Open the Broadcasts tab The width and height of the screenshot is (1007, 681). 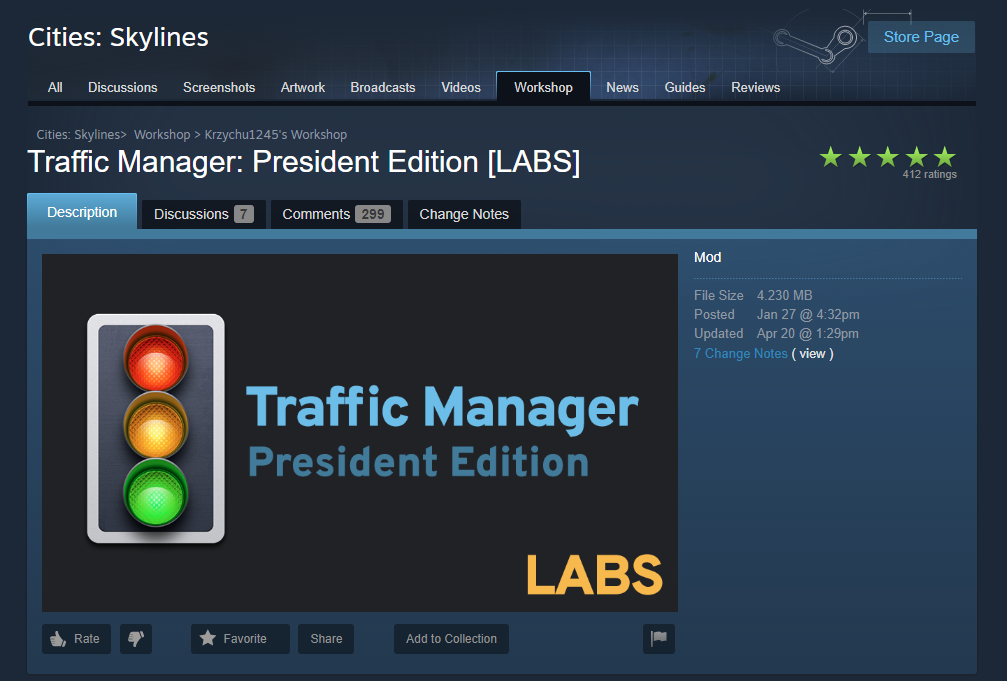(383, 87)
